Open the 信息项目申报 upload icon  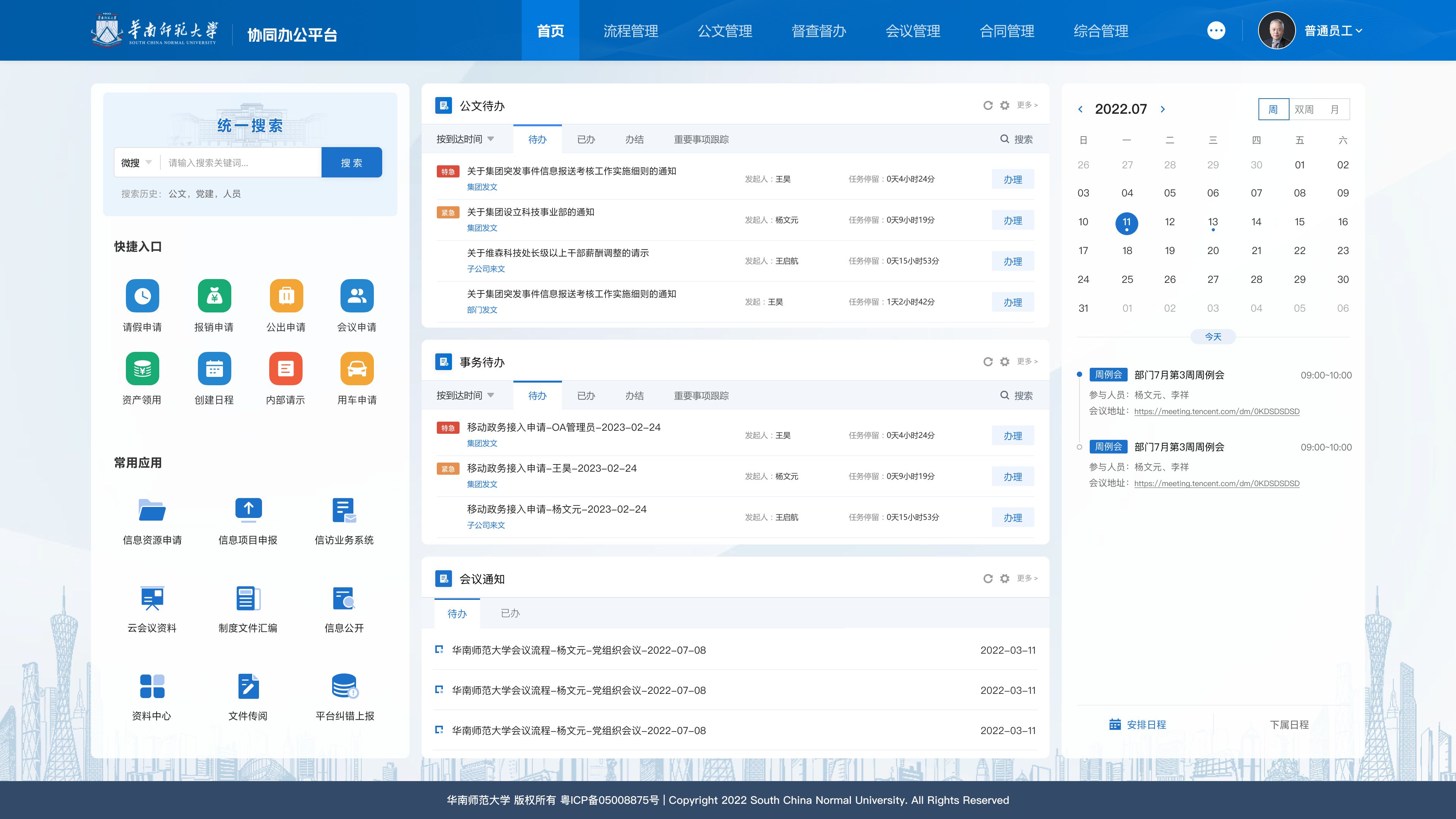coord(248,509)
